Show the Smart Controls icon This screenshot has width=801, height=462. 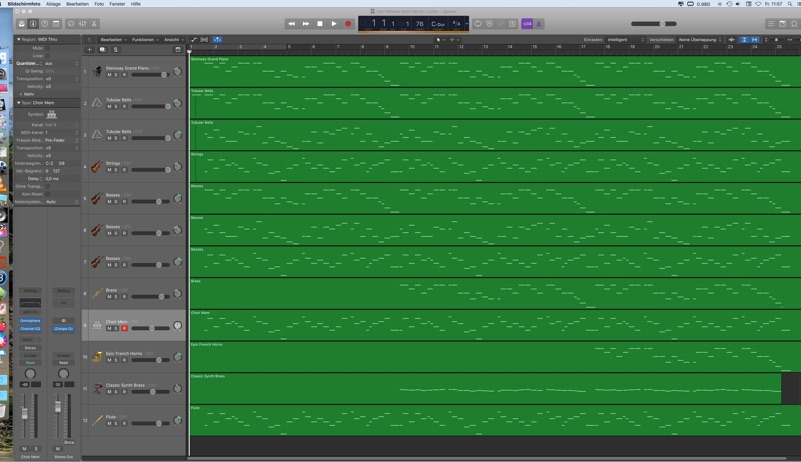[x=70, y=24]
